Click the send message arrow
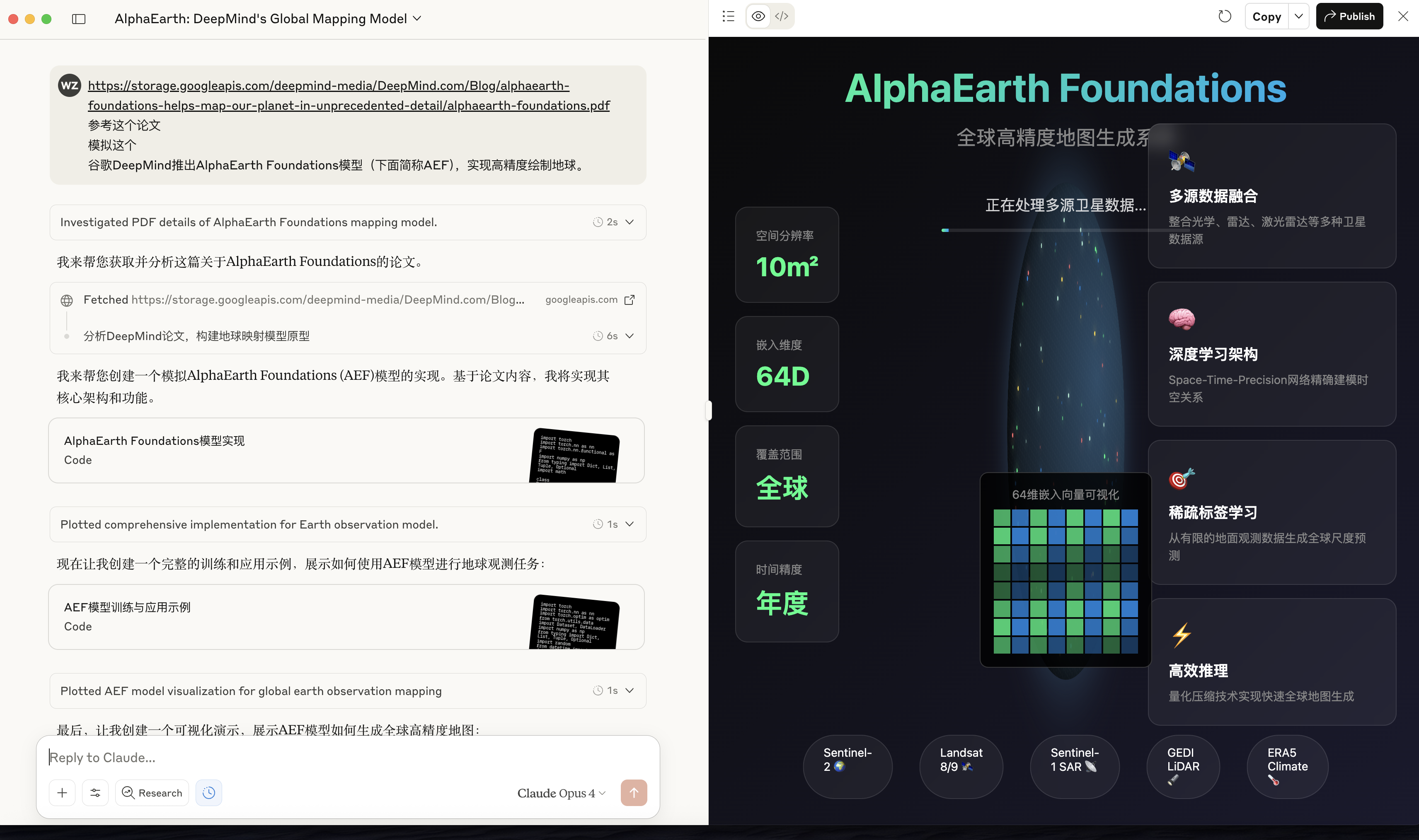Screen dimensions: 1419x840 tap(634, 792)
